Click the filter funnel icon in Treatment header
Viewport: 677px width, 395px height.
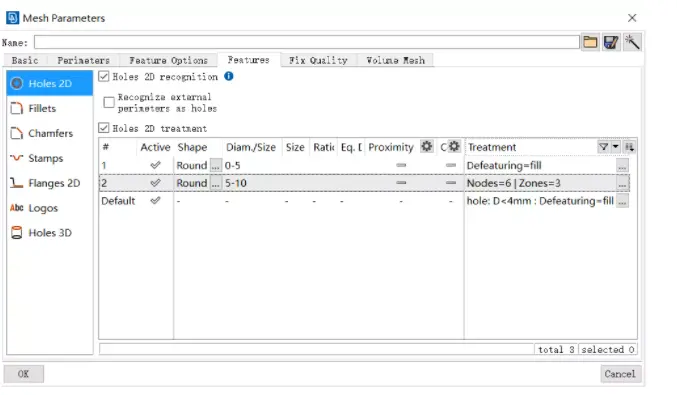click(604, 147)
